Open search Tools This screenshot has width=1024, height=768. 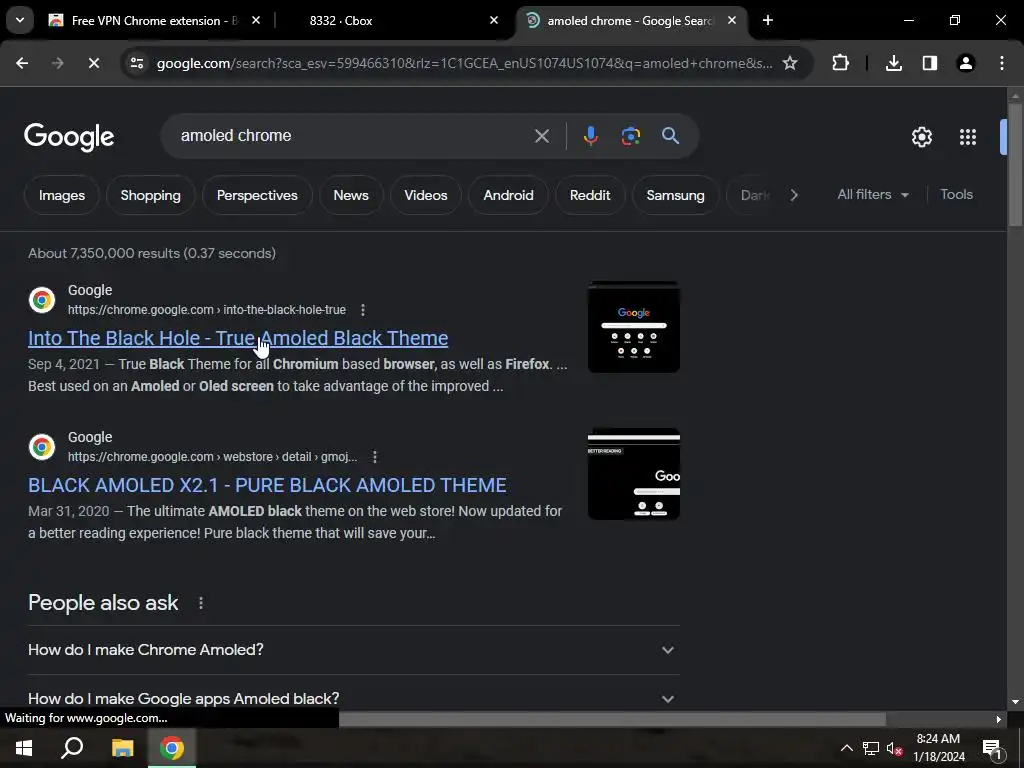coord(956,195)
